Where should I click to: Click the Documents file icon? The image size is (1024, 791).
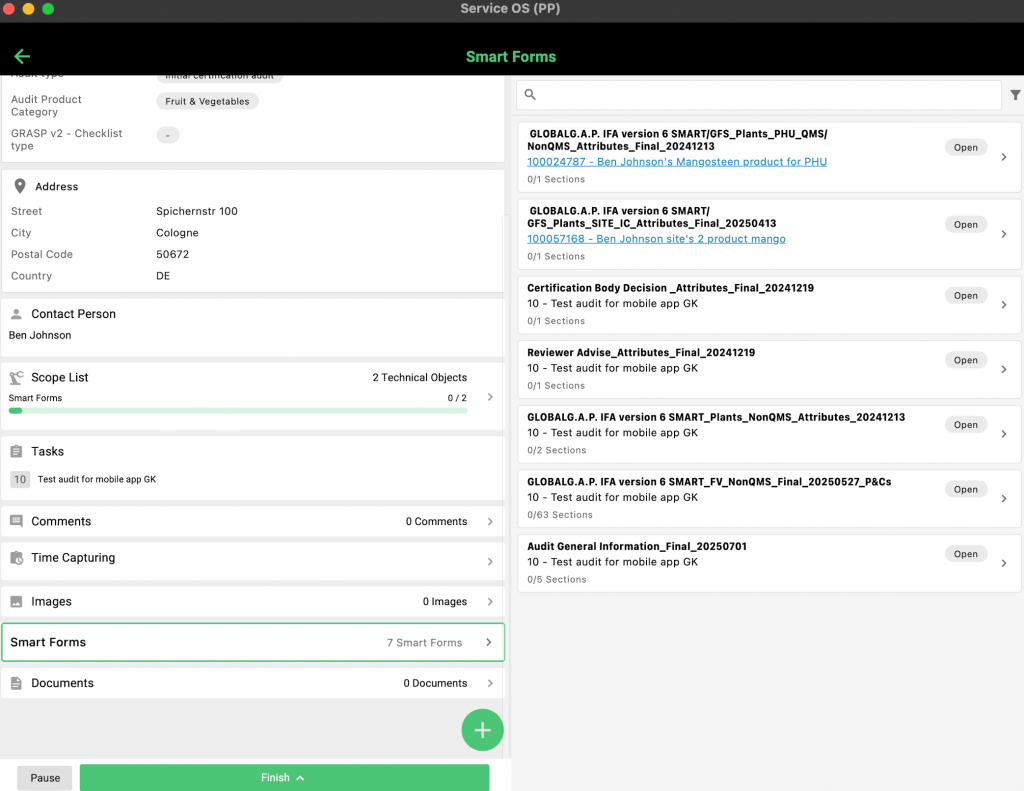click(17, 684)
